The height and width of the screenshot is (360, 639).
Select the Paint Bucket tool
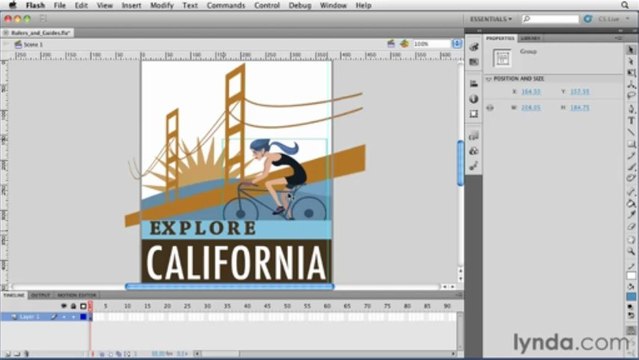coord(631,203)
